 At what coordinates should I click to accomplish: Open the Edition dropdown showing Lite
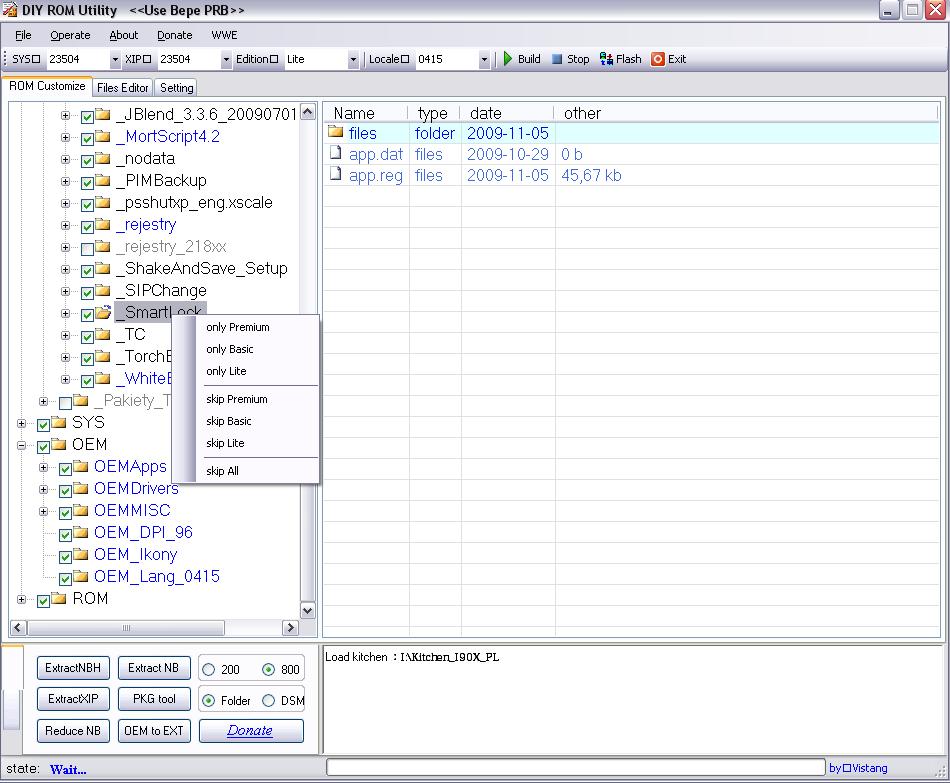353,60
